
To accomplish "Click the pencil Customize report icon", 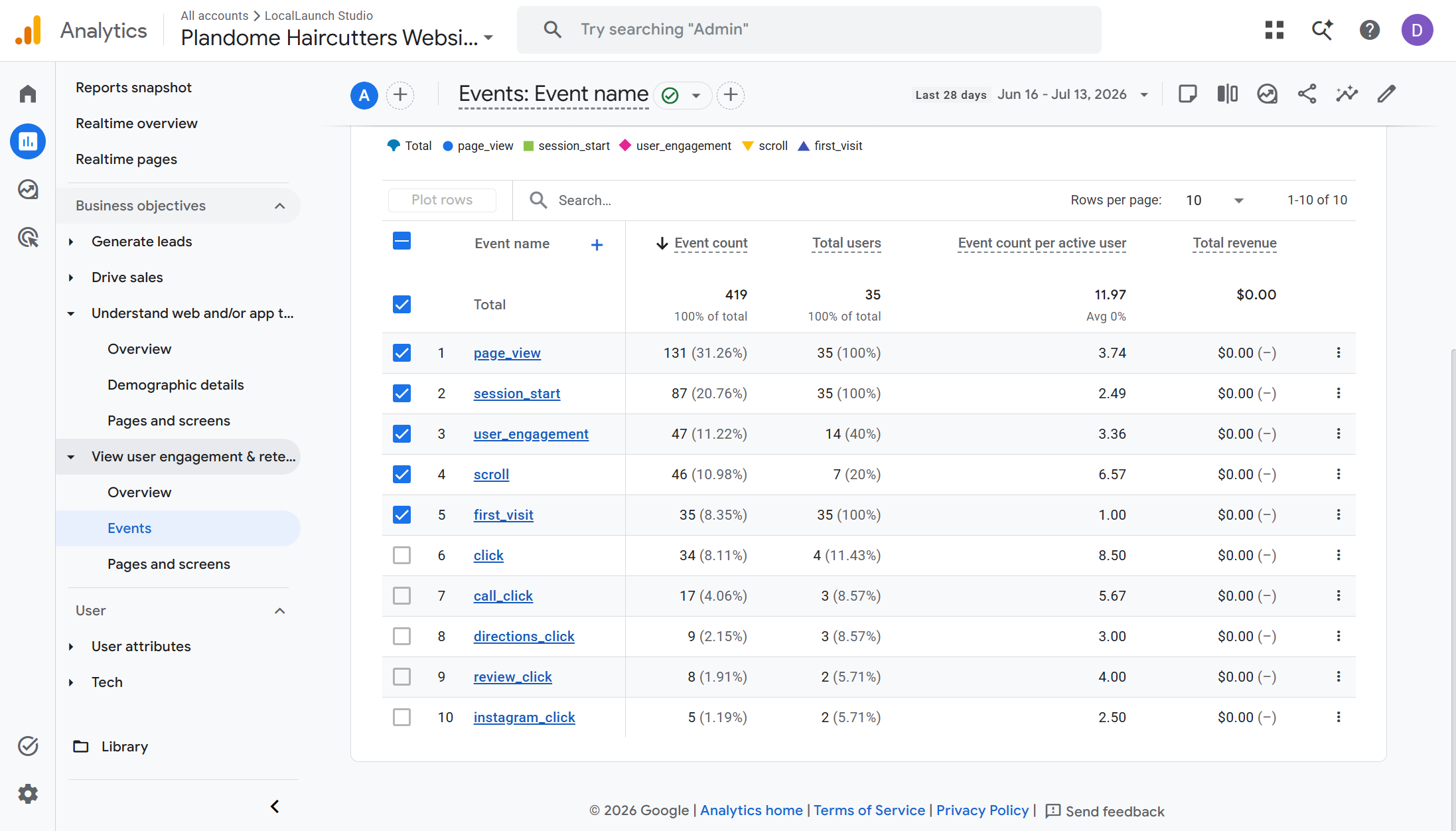I will (1386, 94).
